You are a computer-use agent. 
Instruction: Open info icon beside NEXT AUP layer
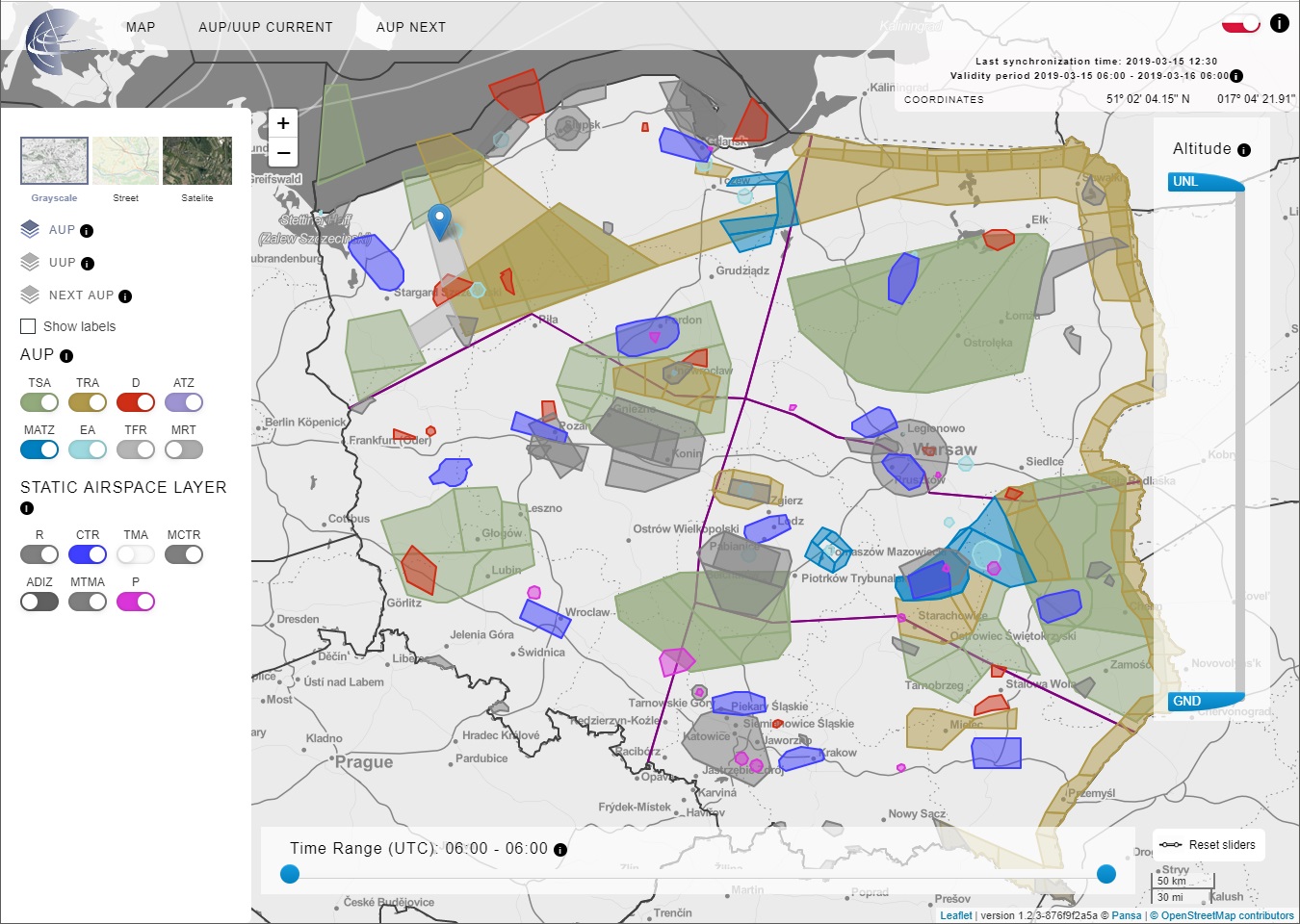click(x=125, y=296)
